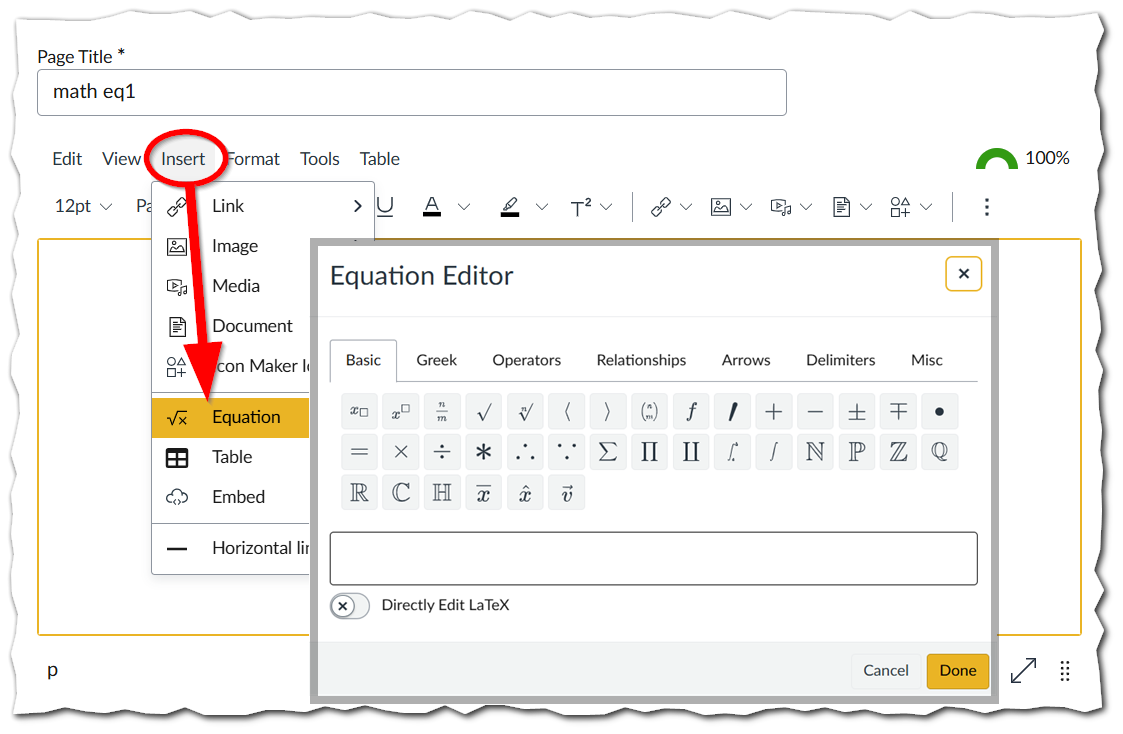Switch to the Relationships tab

click(641, 360)
